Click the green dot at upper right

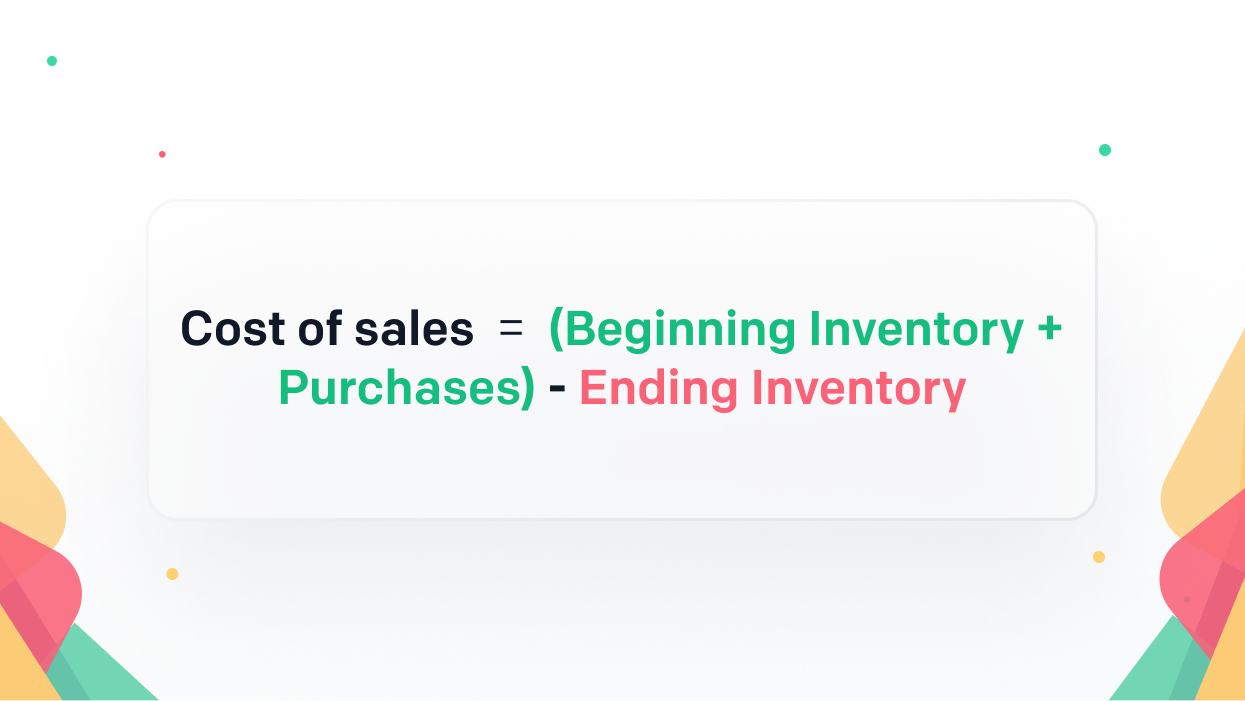click(1105, 150)
